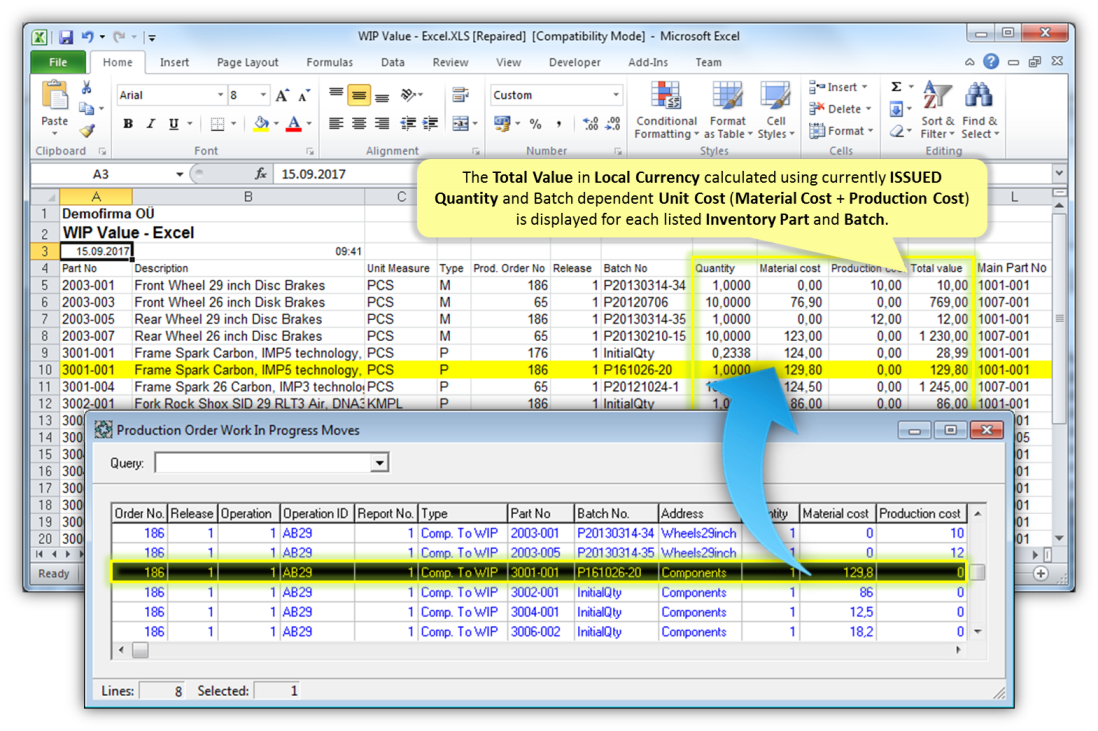Toggle italic formatting
This screenshot has width=1098, height=731.
(x=151, y=124)
